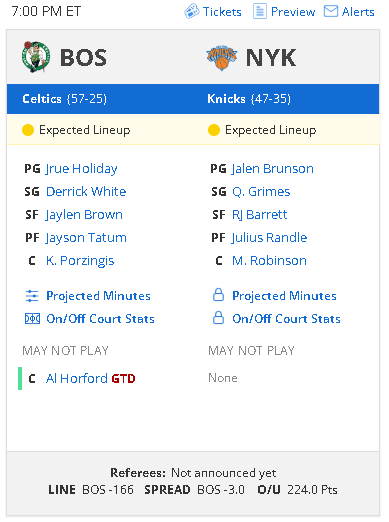Click the Celtics (57-25) team header
389x522 pixels.
(64, 99)
